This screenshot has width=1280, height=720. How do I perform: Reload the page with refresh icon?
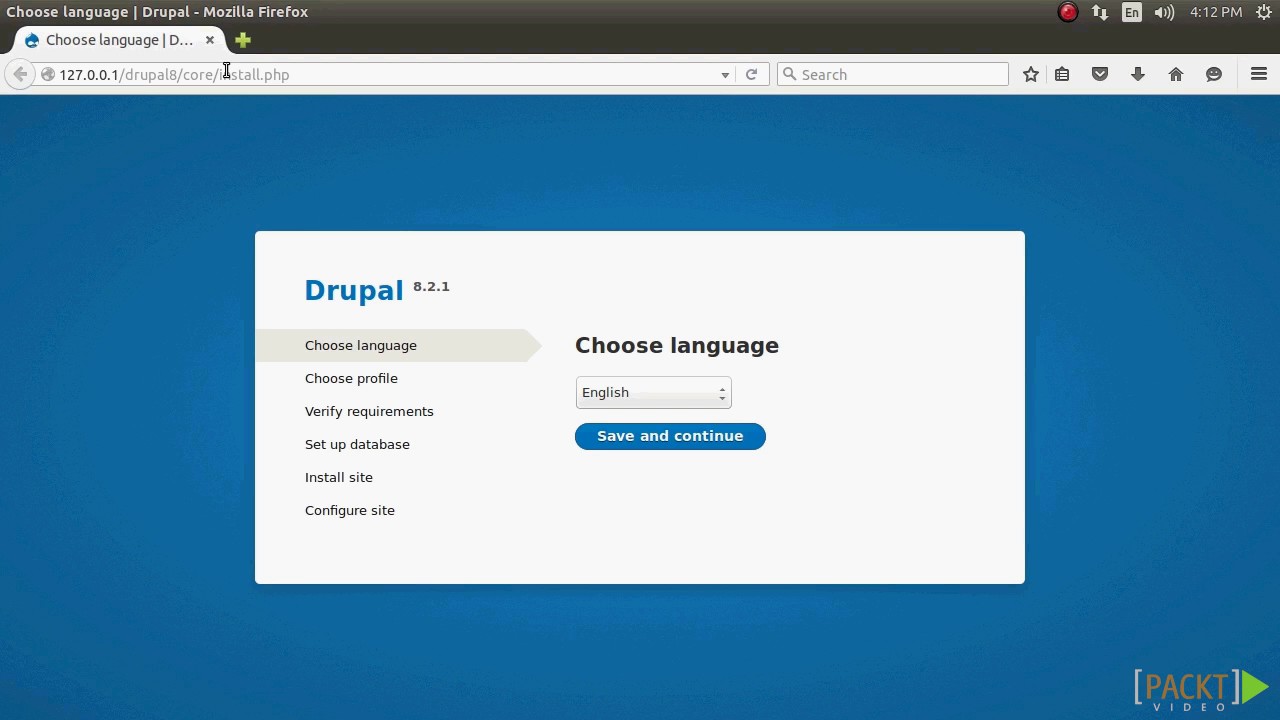click(751, 74)
